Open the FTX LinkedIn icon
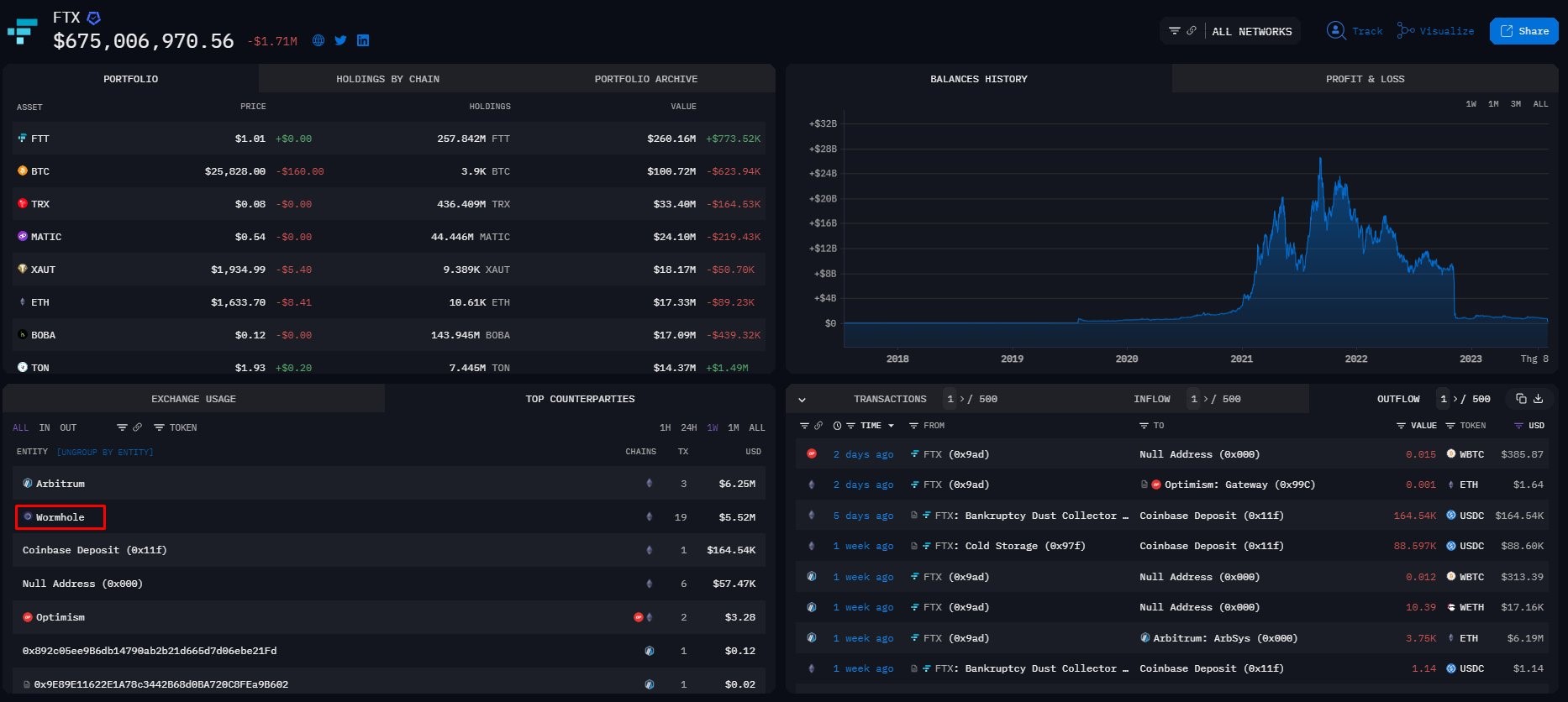The image size is (1568, 702). pos(363,40)
